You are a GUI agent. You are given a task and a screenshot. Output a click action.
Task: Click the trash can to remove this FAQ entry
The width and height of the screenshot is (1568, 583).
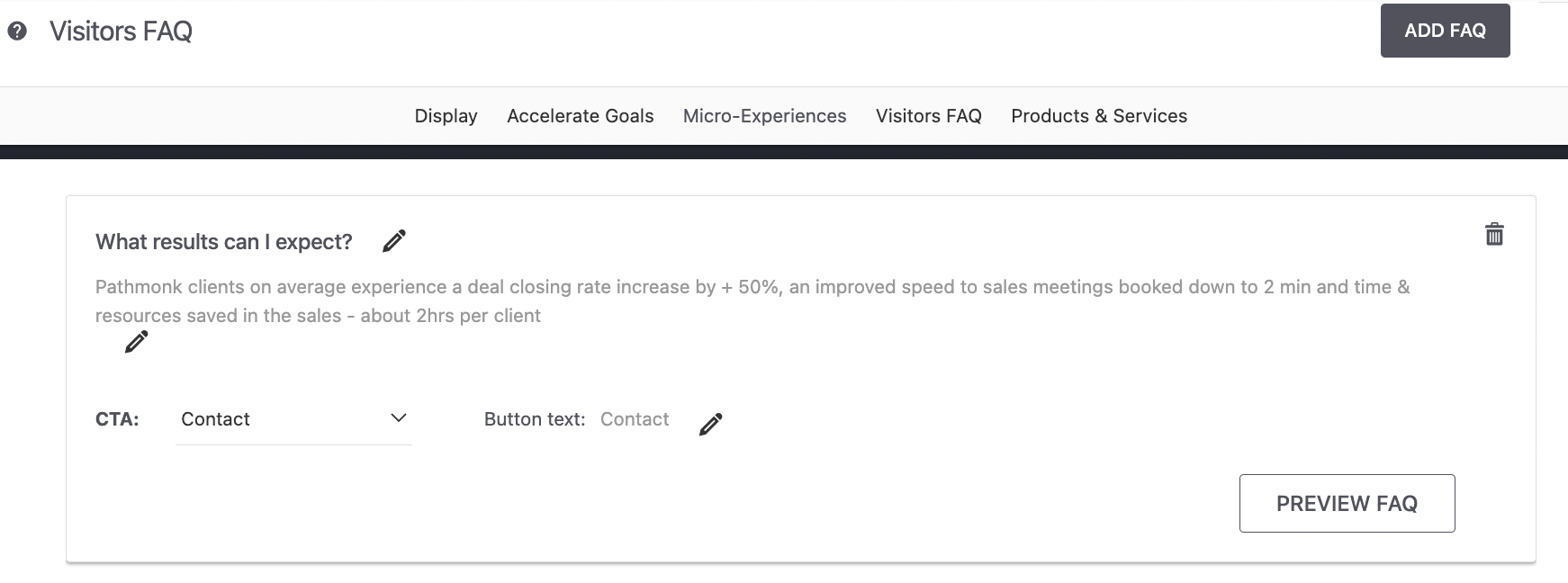[1493, 234]
